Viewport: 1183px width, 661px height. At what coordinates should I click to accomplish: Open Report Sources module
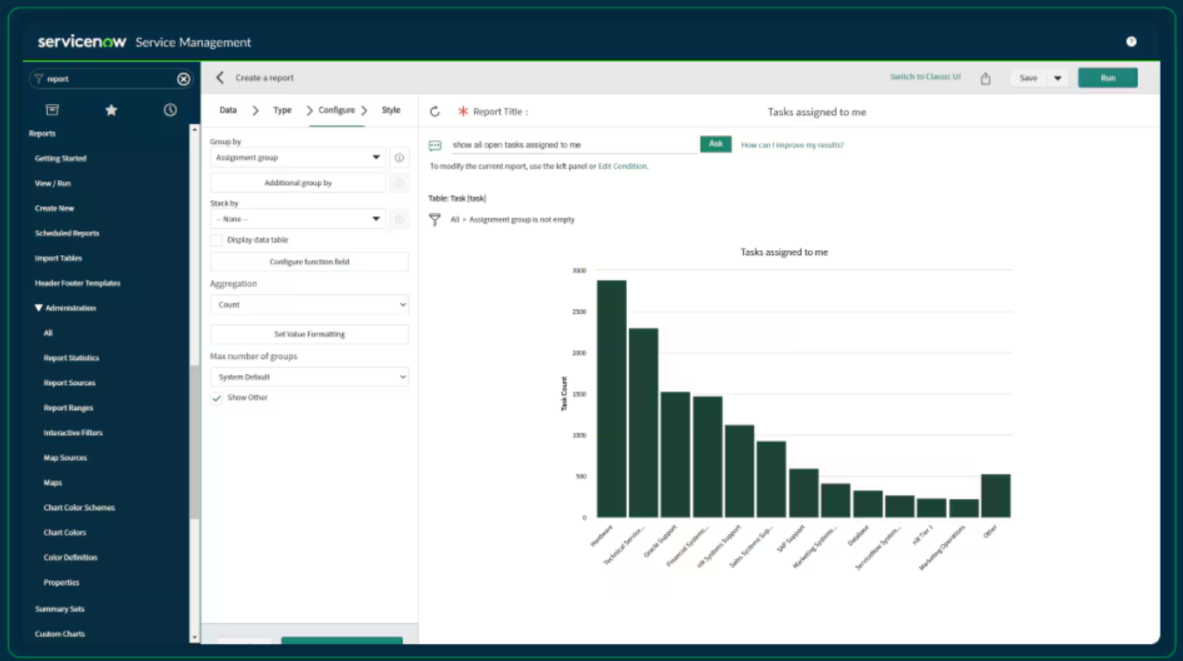point(69,383)
